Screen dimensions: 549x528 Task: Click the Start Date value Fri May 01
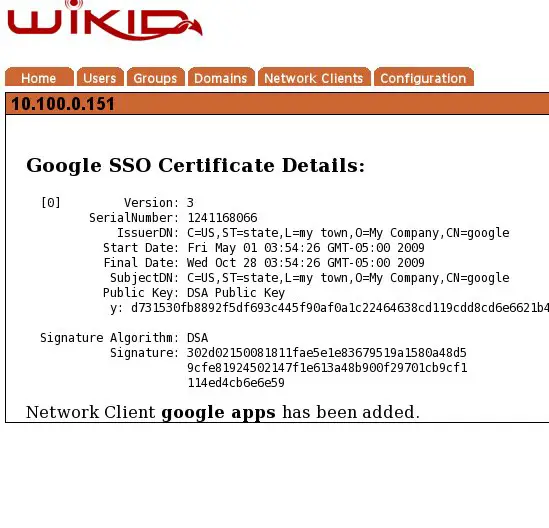pos(306,248)
